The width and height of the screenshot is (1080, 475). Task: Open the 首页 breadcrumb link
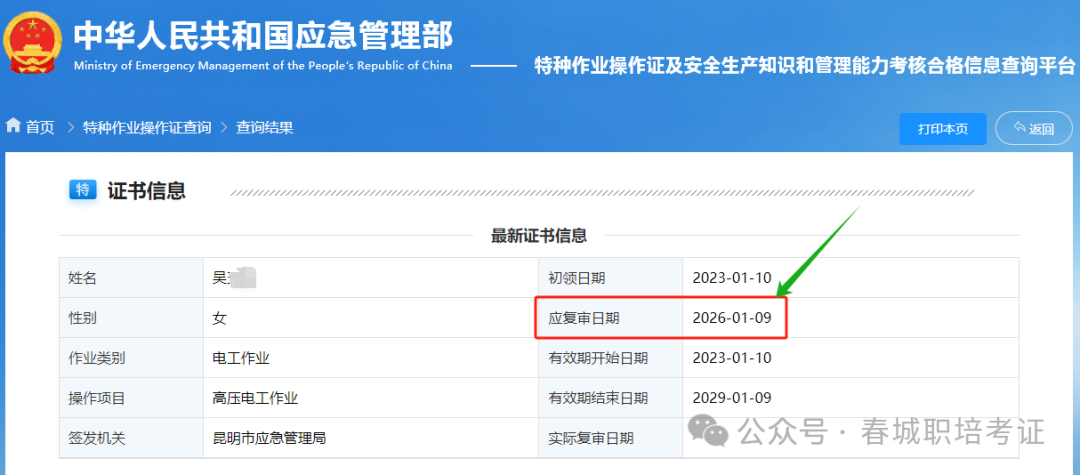pyautogui.click(x=40, y=127)
